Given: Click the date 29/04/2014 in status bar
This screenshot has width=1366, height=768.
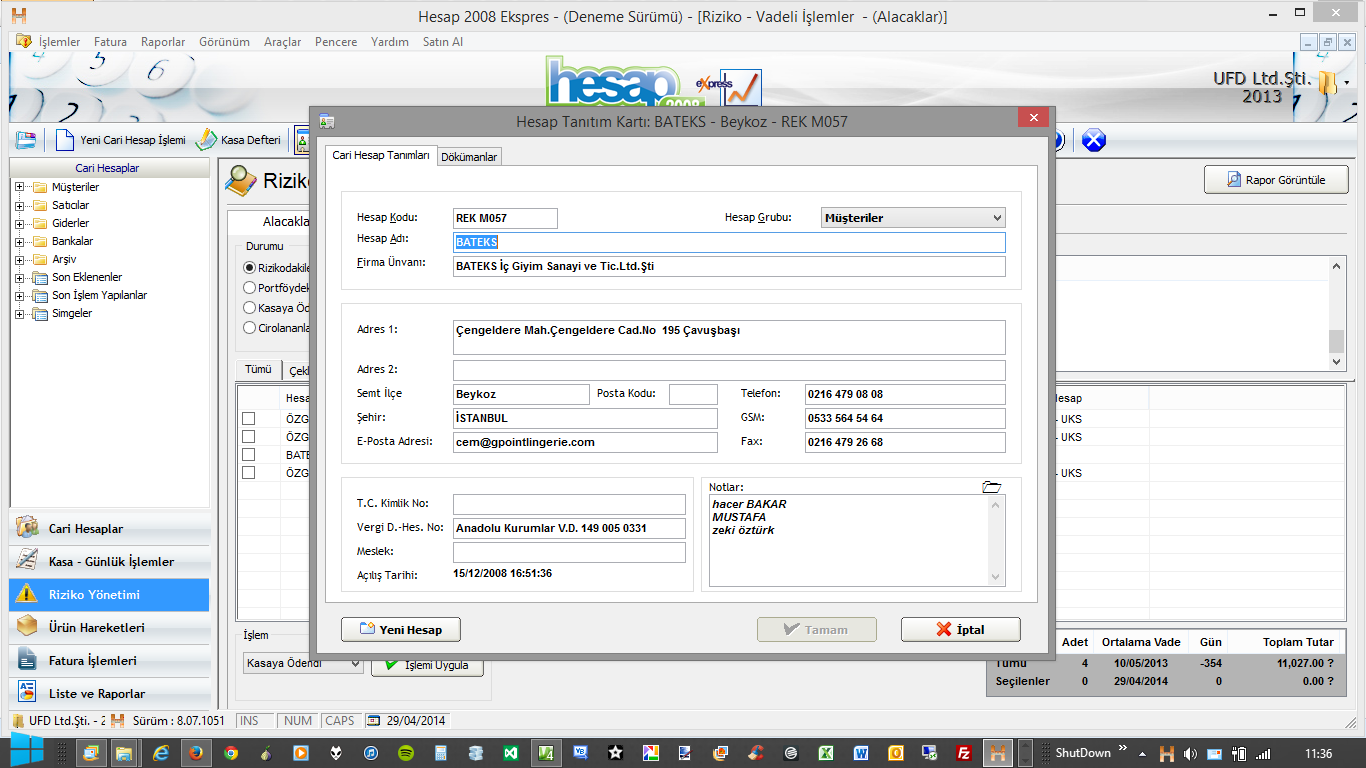Looking at the screenshot, I should [414, 721].
